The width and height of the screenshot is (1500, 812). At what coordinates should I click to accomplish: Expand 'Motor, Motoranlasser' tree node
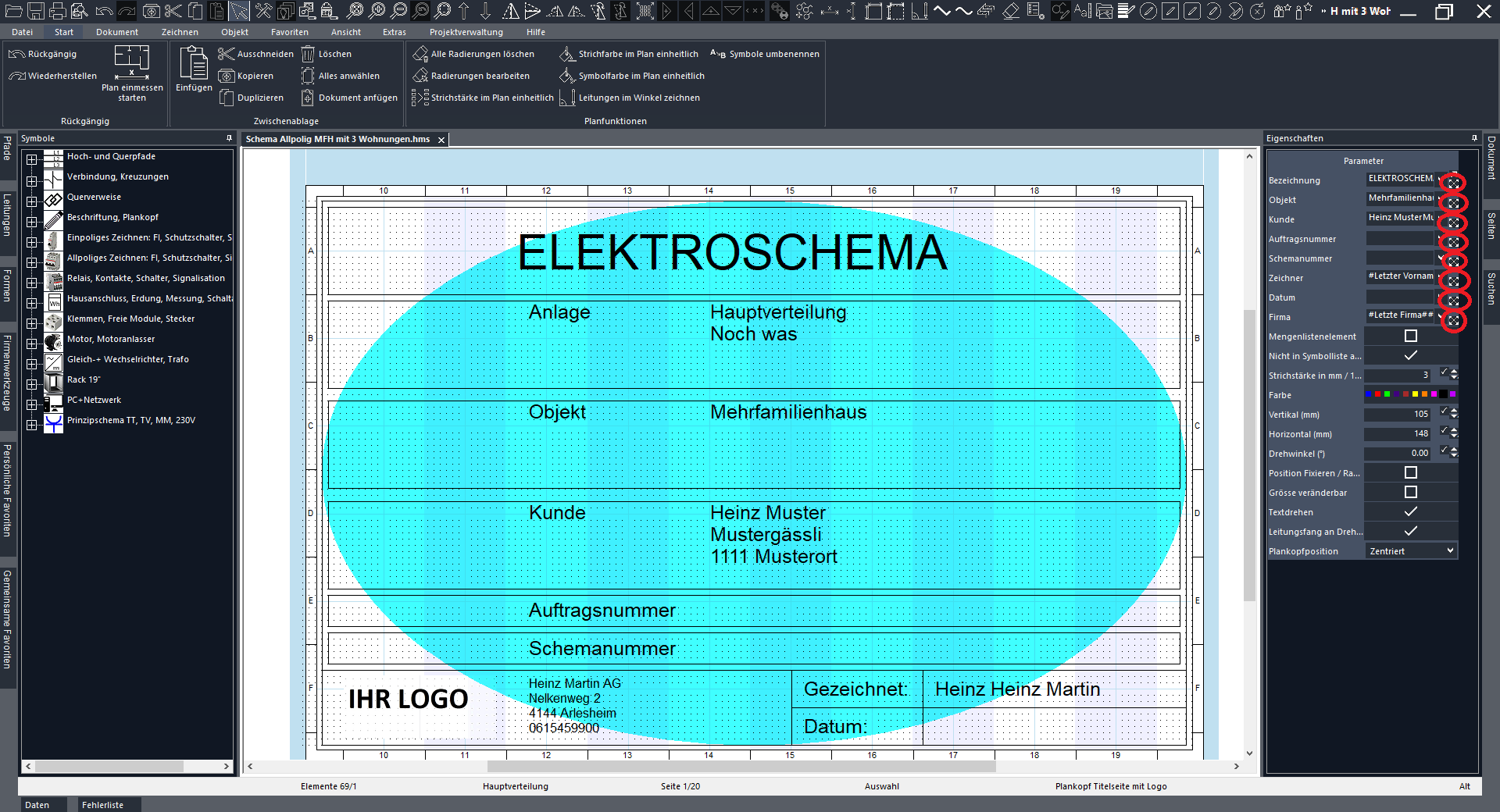pos(32,343)
